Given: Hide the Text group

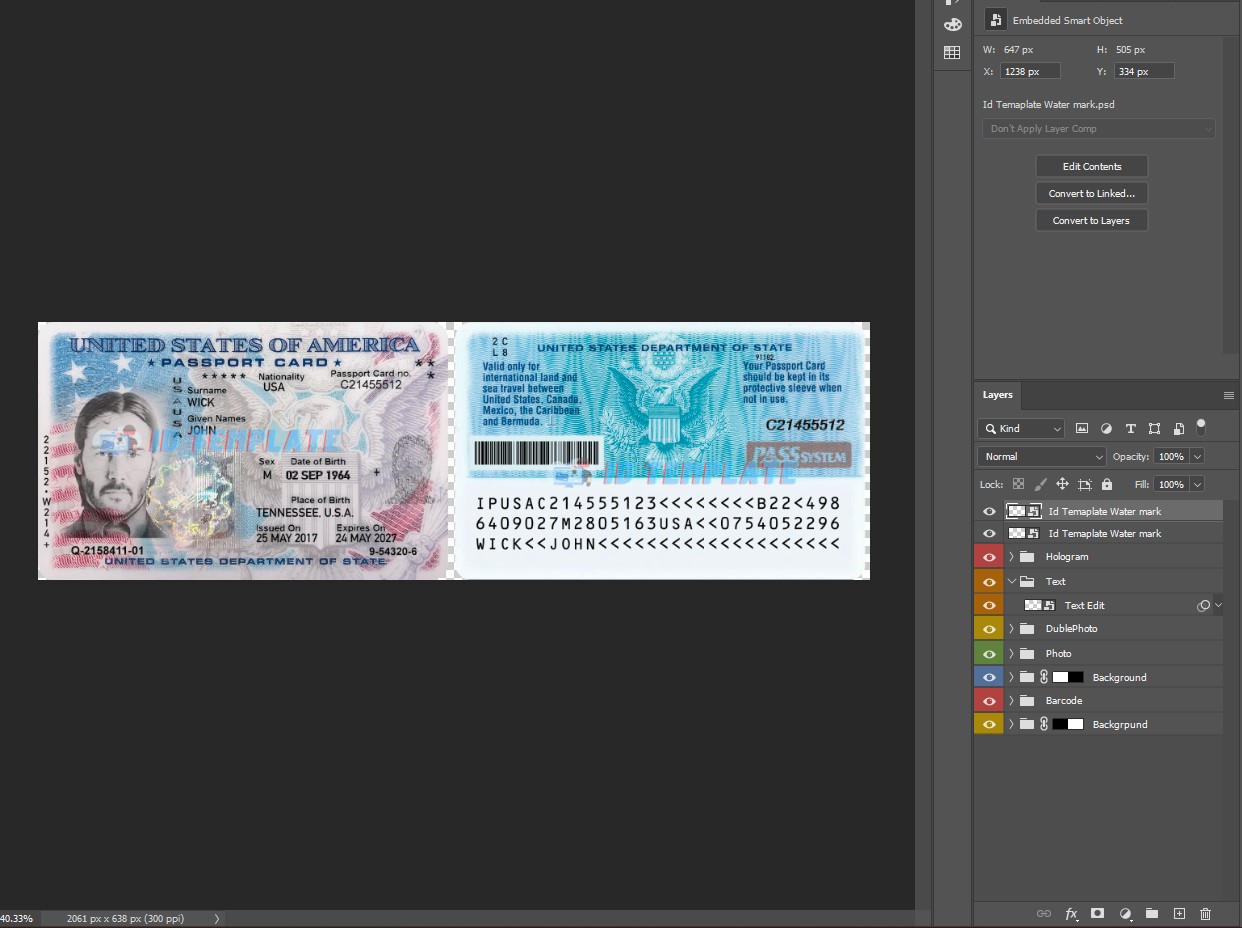Looking at the screenshot, I should click(989, 582).
